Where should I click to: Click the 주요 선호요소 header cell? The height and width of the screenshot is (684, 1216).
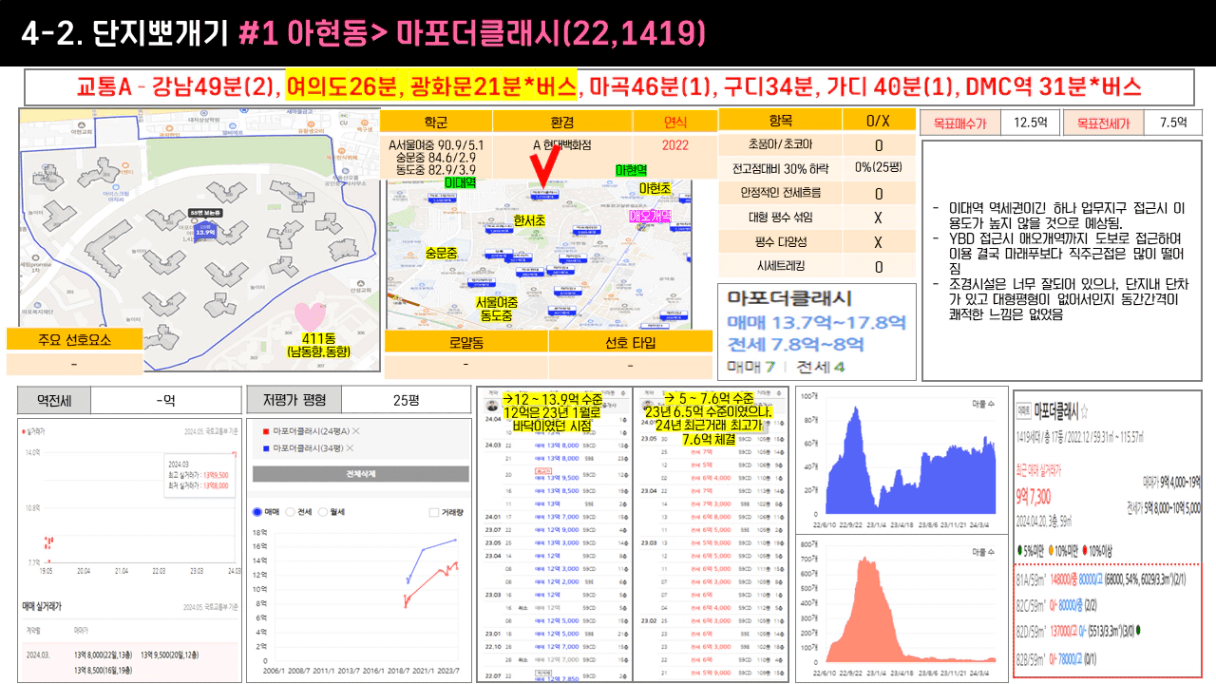73,339
